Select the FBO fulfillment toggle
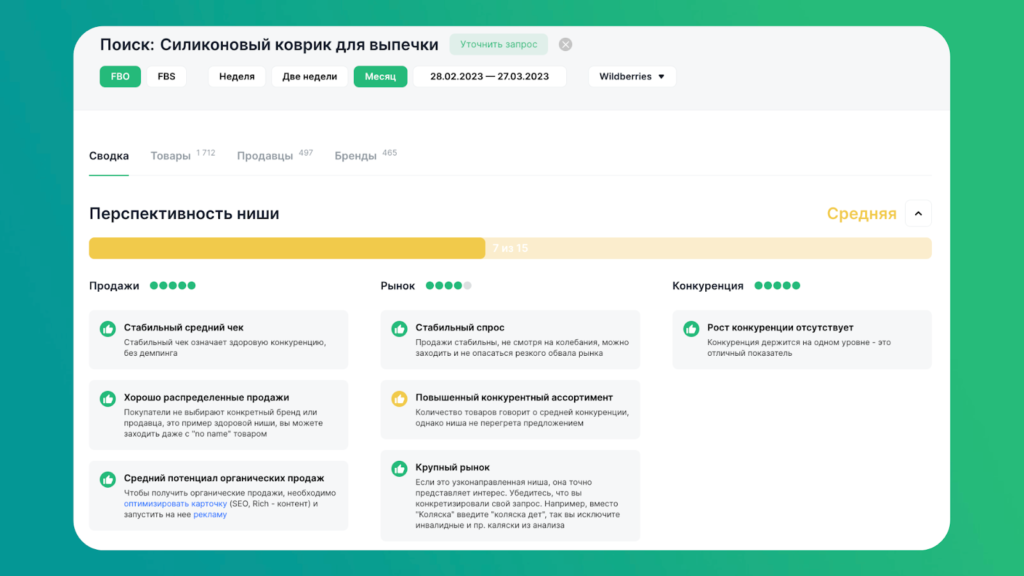Image resolution: width=1024 pixels, height=576 pixels. point(120,77)
